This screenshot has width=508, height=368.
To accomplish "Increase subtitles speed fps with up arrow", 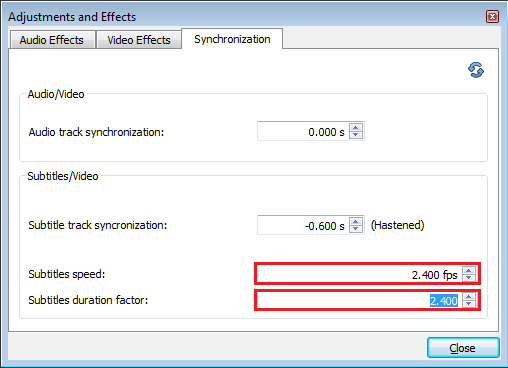I will click(x=469, y=270).
